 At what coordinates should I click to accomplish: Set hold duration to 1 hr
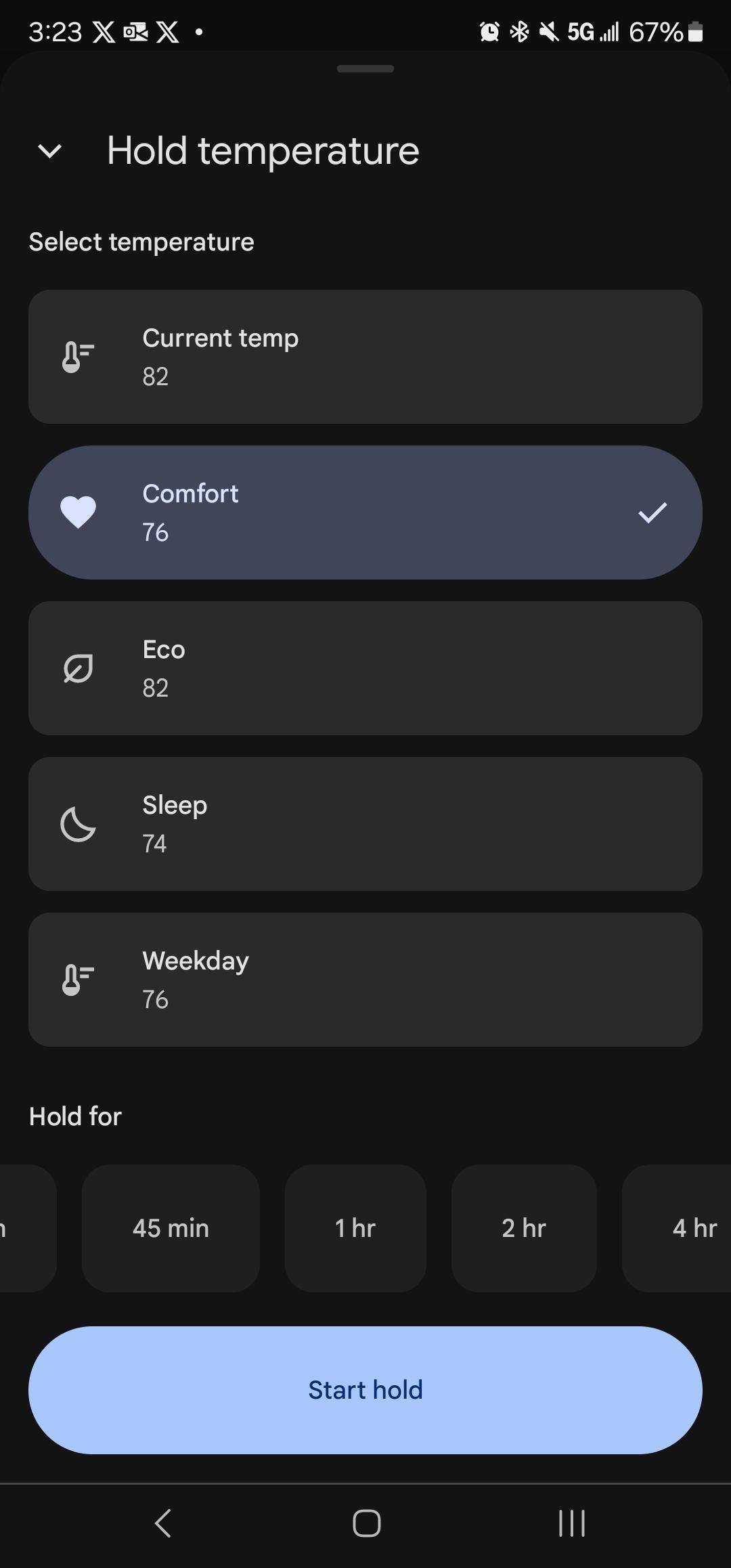tap(355, 1228)
